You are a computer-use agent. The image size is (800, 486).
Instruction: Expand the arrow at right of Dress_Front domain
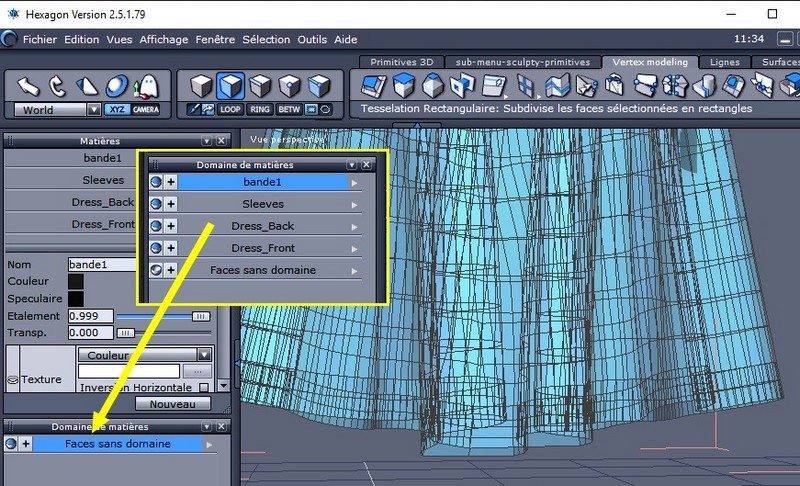[354, 249]
